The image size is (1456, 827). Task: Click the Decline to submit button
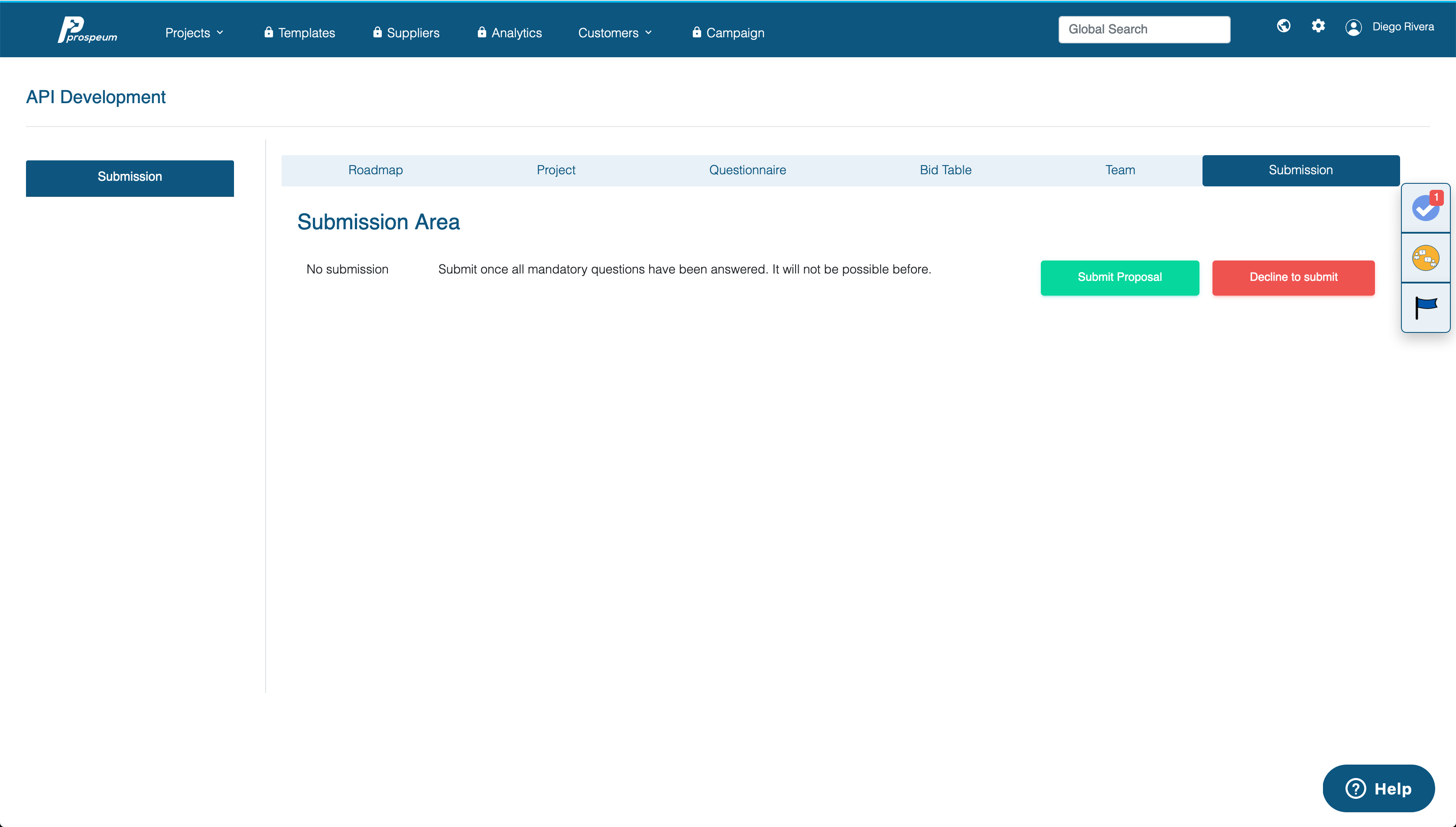[x=1293, y=278]
